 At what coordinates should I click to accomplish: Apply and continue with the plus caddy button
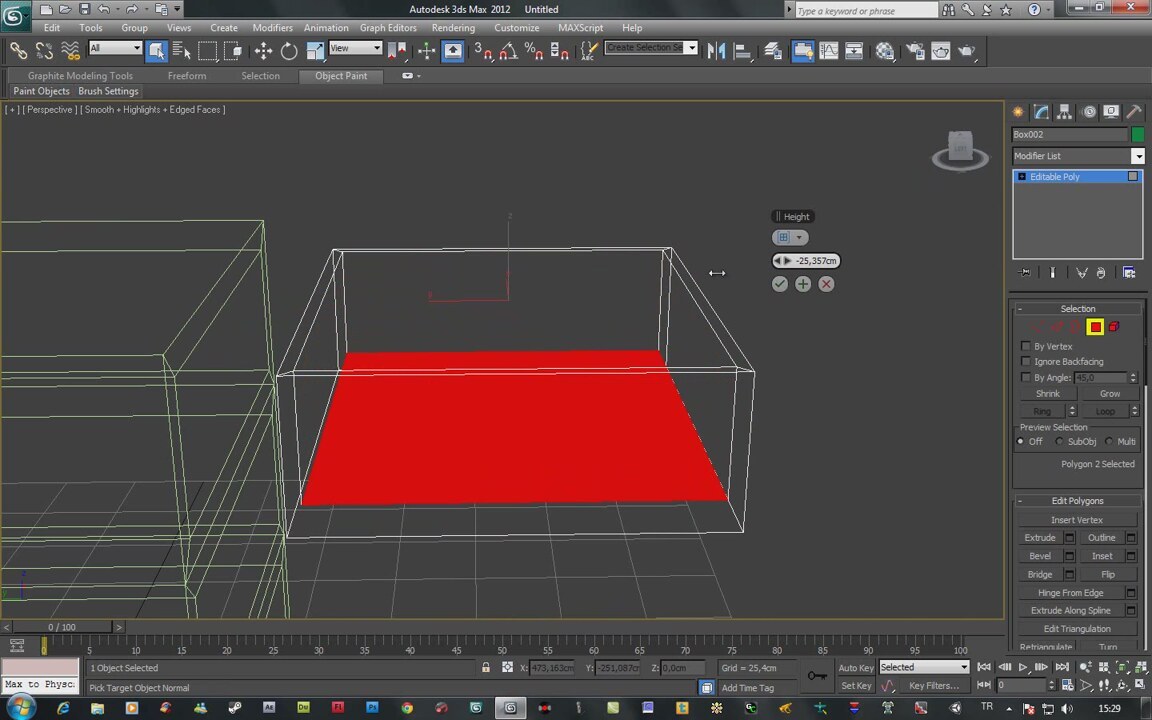pos(803,284)
